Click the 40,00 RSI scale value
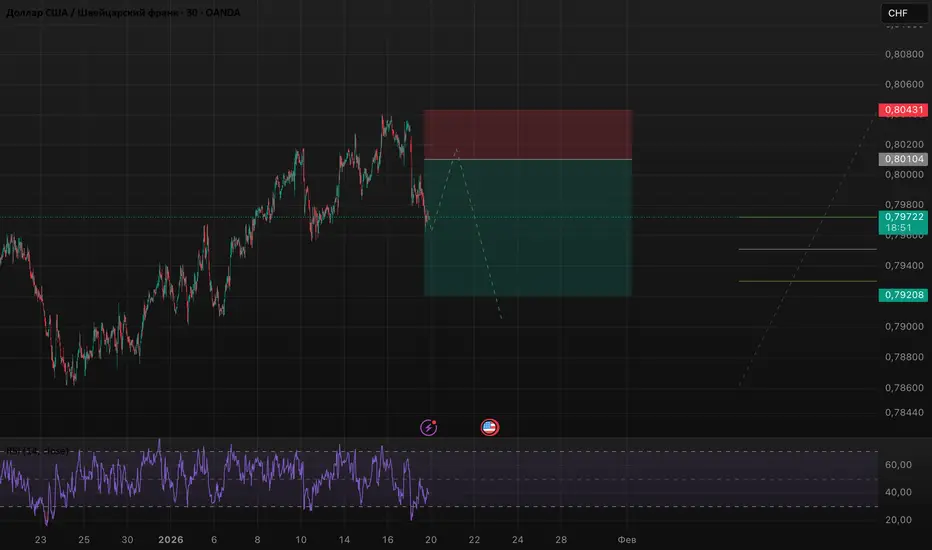 coord(898,492)
